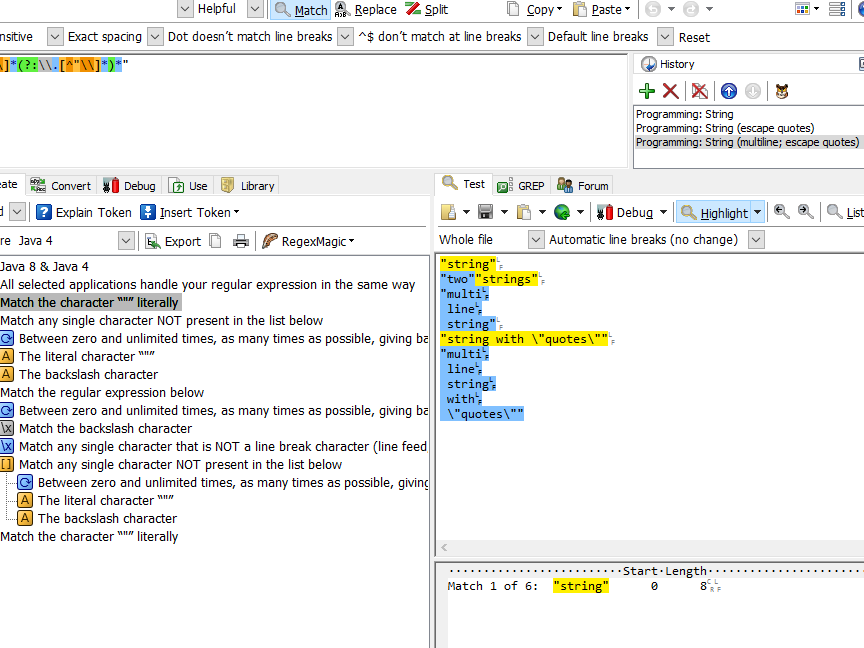Delete history item with red X
This screenshot has width=864, height=648.
point(671,91)
